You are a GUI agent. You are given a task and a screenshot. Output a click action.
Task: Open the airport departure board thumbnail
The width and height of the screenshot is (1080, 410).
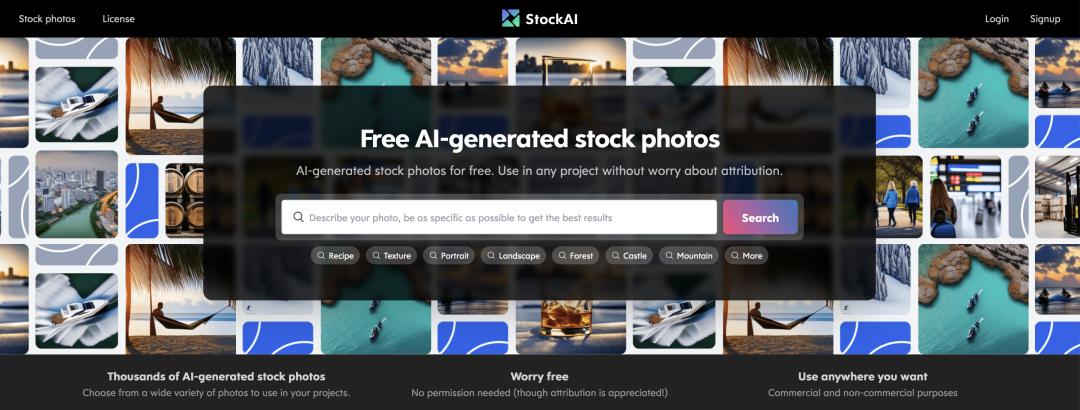point(965,196)
